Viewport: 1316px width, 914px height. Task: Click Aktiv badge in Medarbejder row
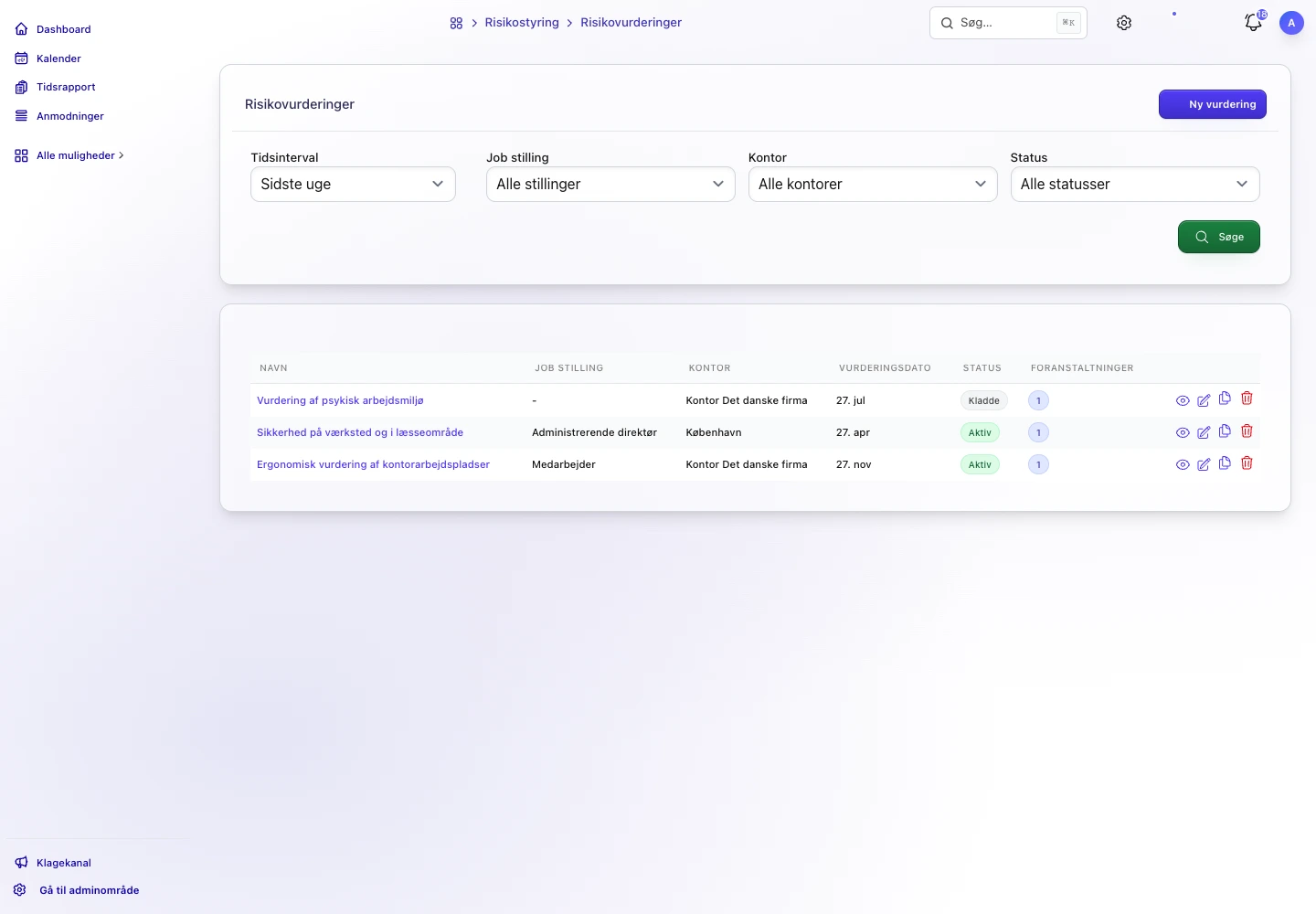[x=980, y=464]
